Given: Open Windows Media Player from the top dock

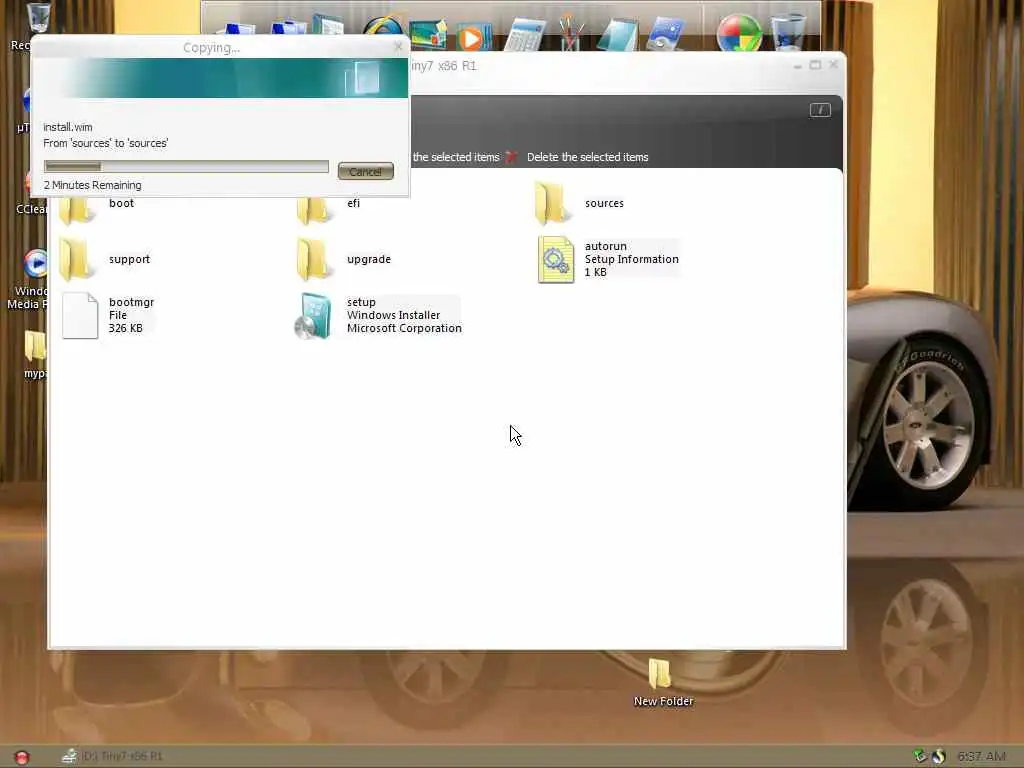Looking at the screenshot, I should tap(473, 36).
